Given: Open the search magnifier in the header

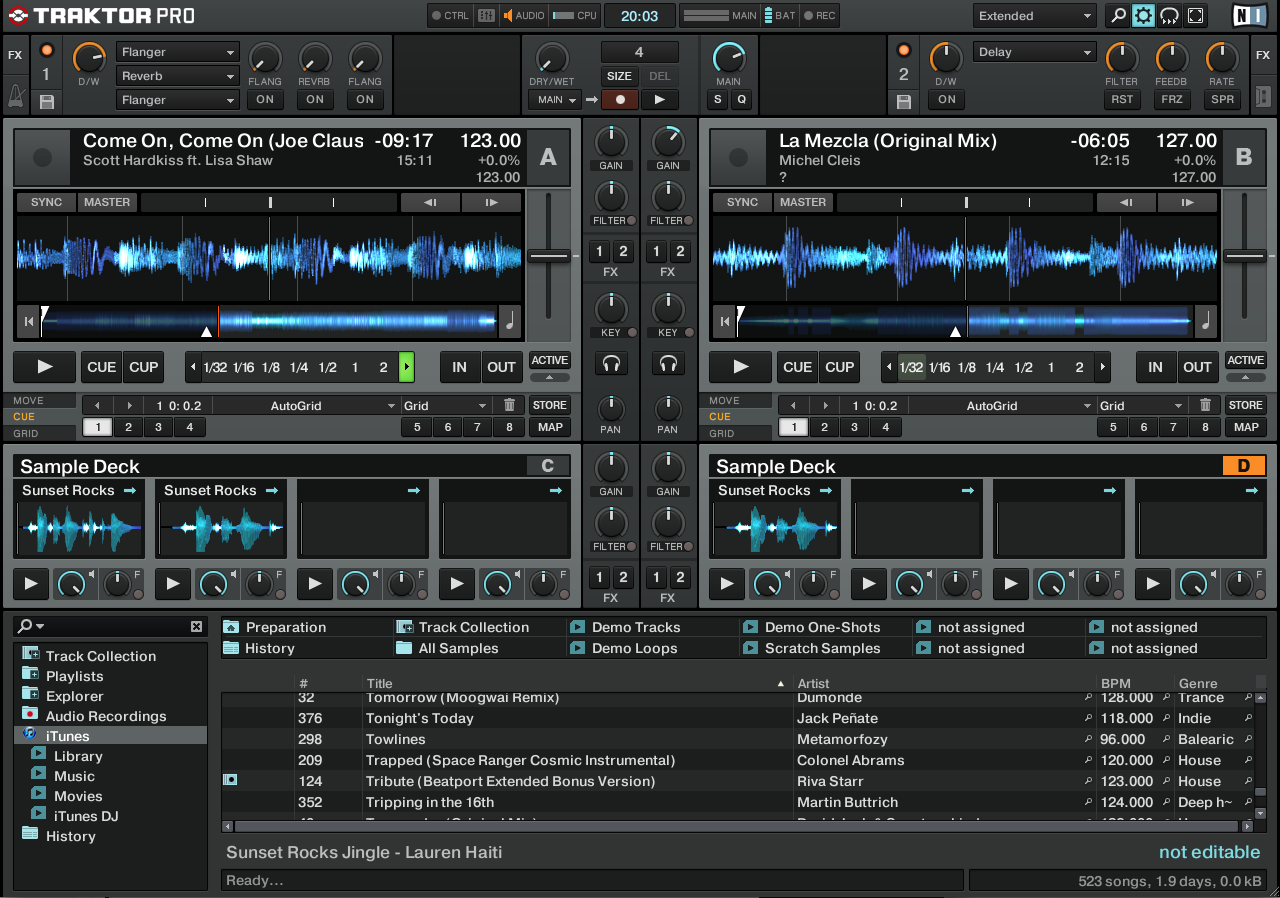Looking at the screenshot, I should (1118, 16).
